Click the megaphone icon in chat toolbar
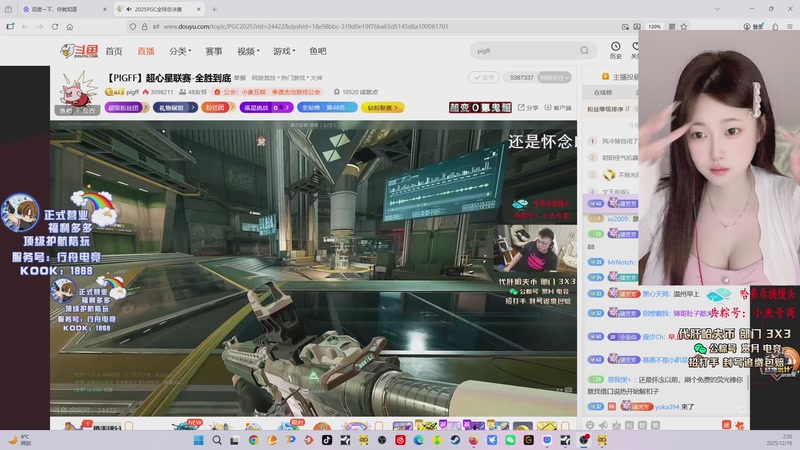This screenshot has width=800, height=450. (603, 425)
